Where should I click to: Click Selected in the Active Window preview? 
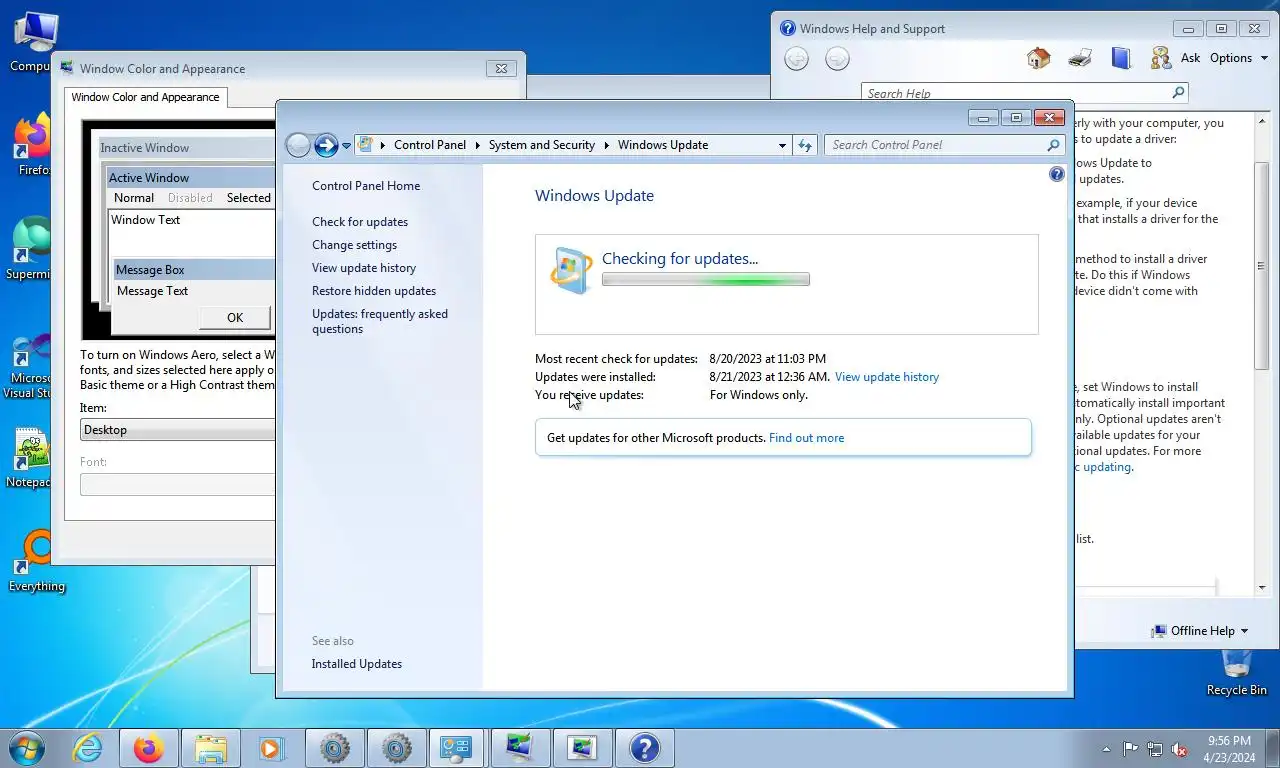248,198
